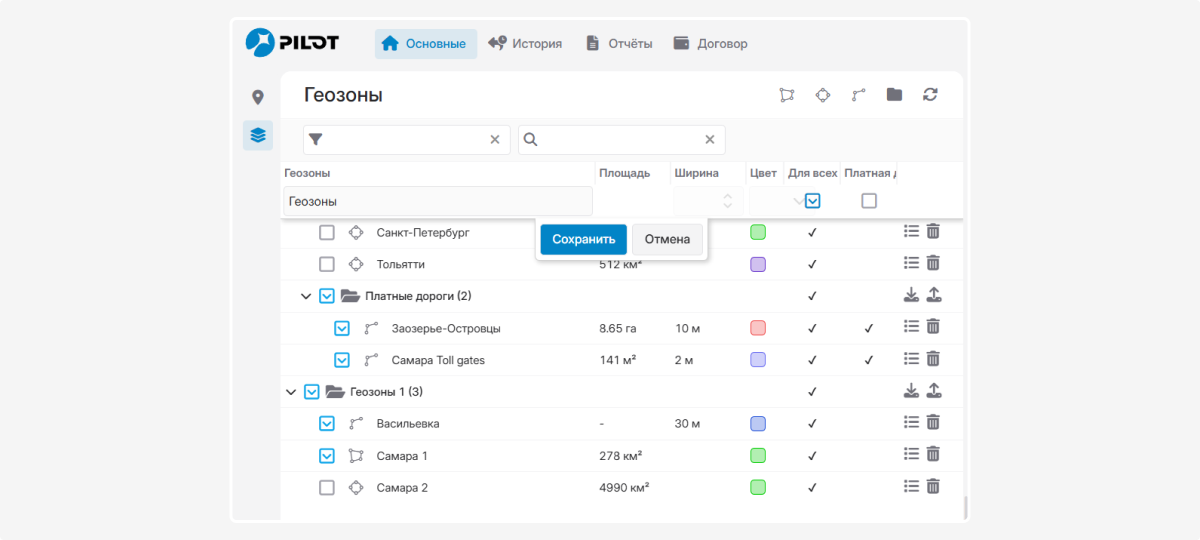Image resolution: width=1200 pixels, height=540 pixels.
Task: Create a circle geozone via toolbar icon
Action: pyautogui.click(x=823, y=95)
